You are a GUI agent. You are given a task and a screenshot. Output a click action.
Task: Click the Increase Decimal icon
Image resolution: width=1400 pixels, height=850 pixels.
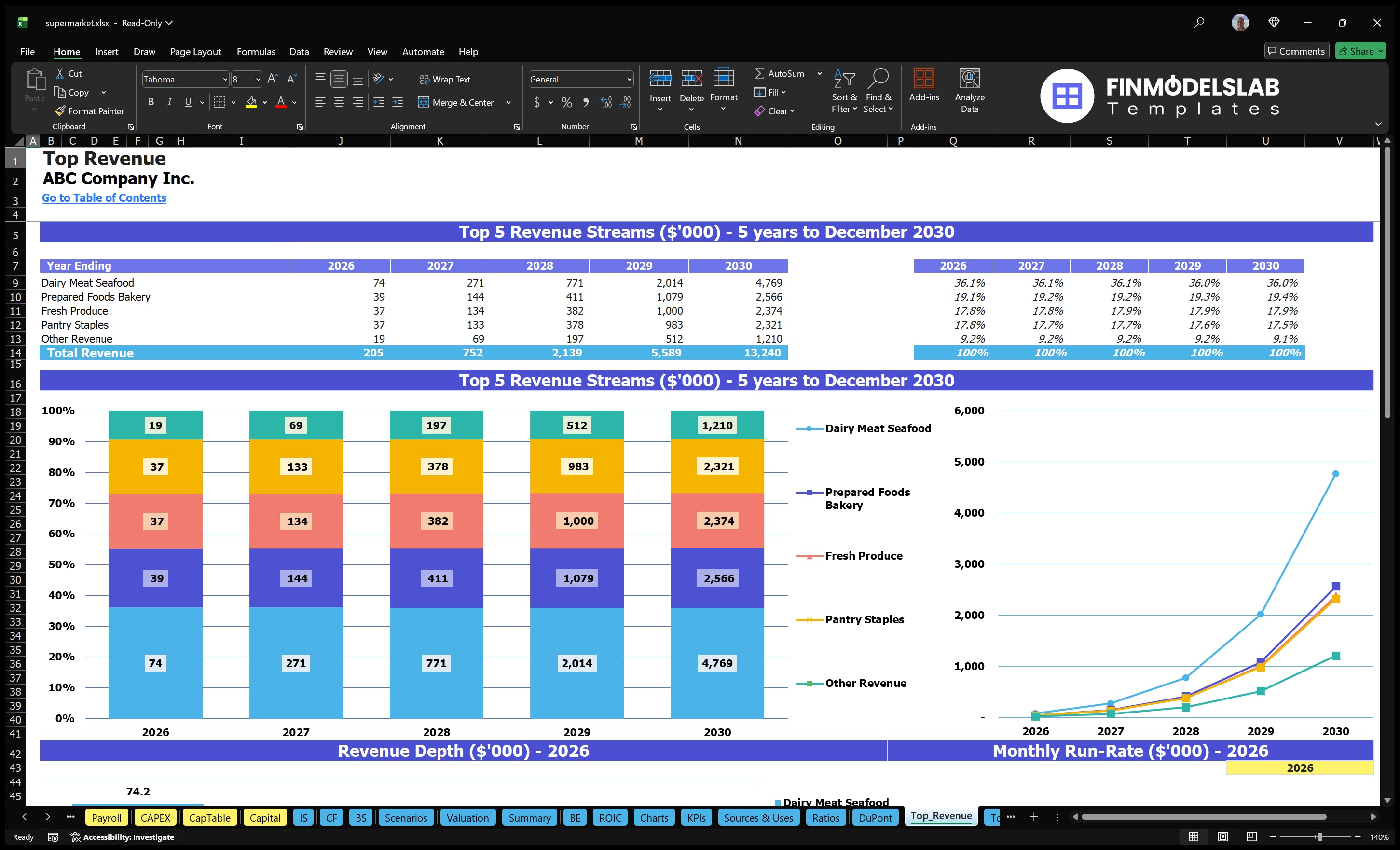605,102
